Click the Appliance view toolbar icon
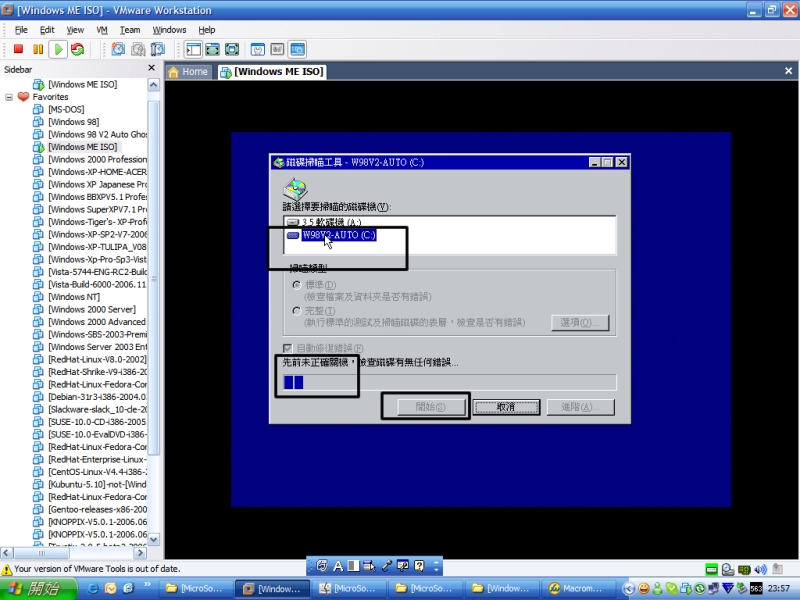 tap(277, 49)
